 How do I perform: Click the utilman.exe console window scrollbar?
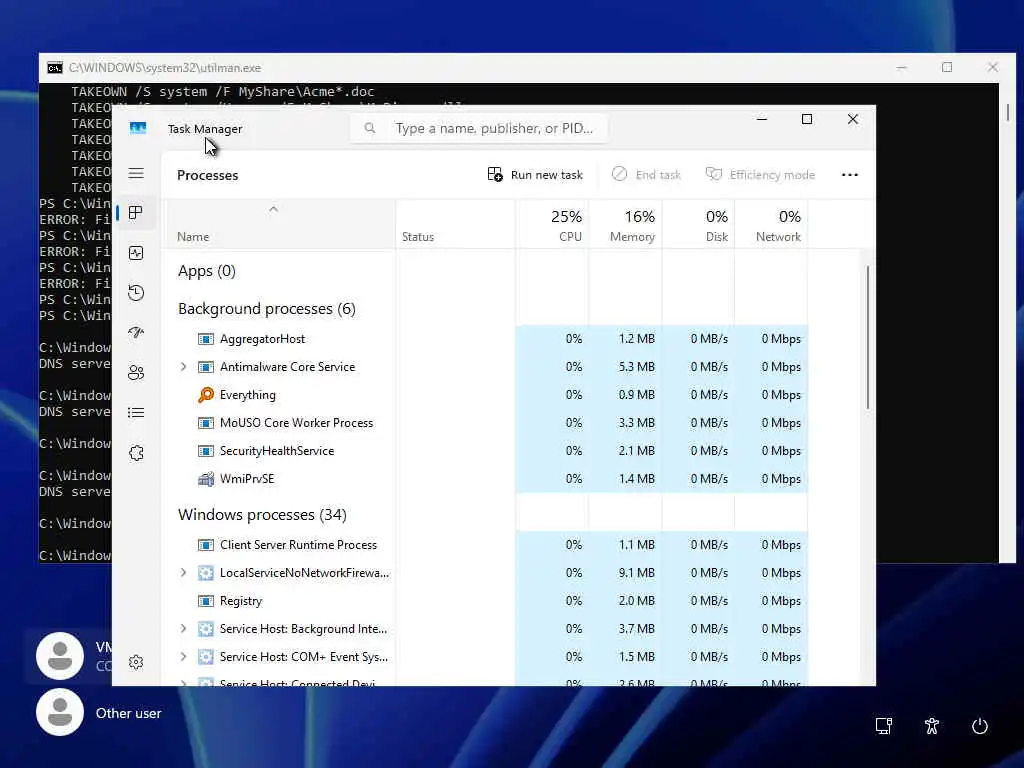(1008, 112)
